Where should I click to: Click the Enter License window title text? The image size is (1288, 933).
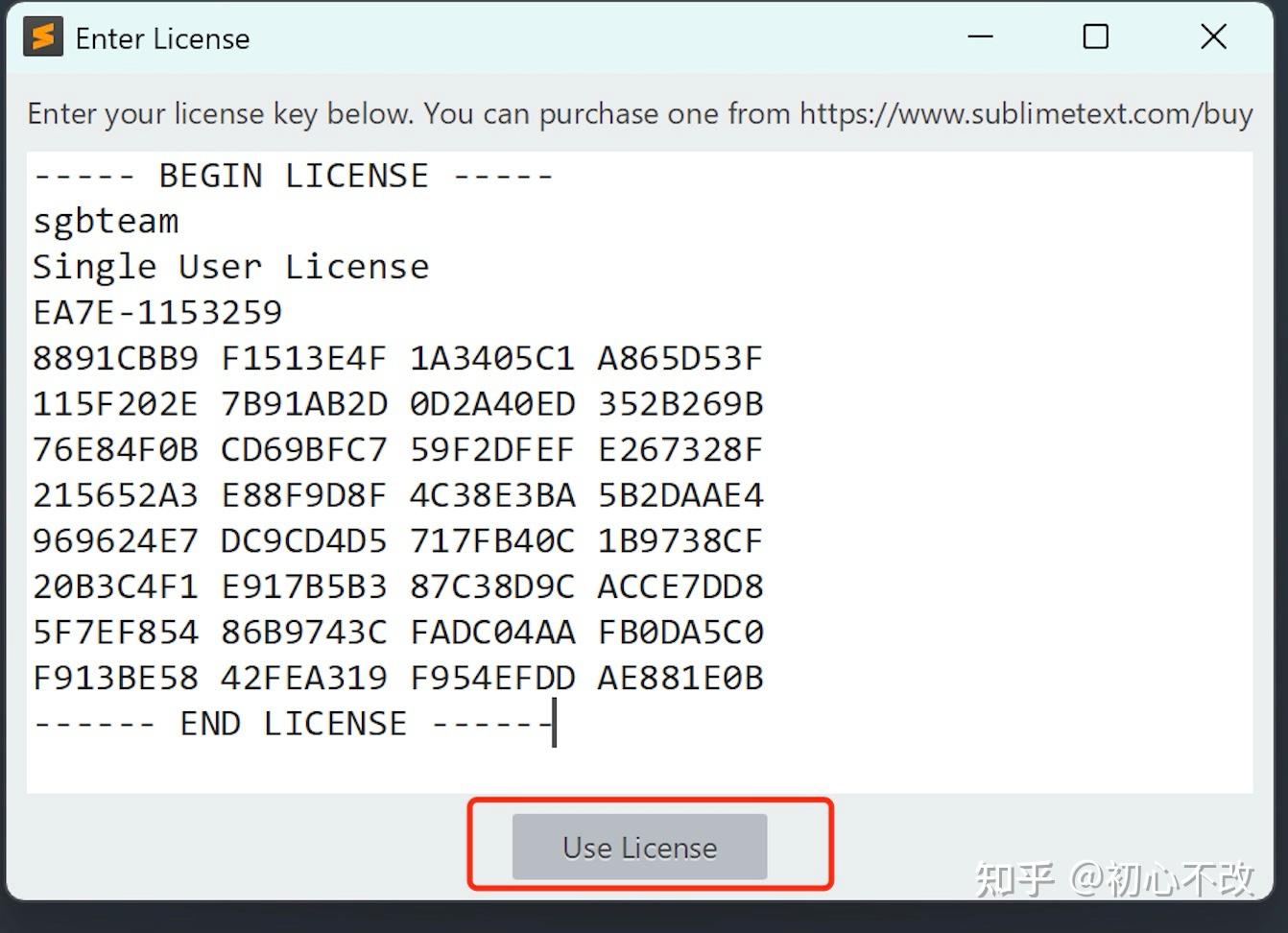(161, 38)
